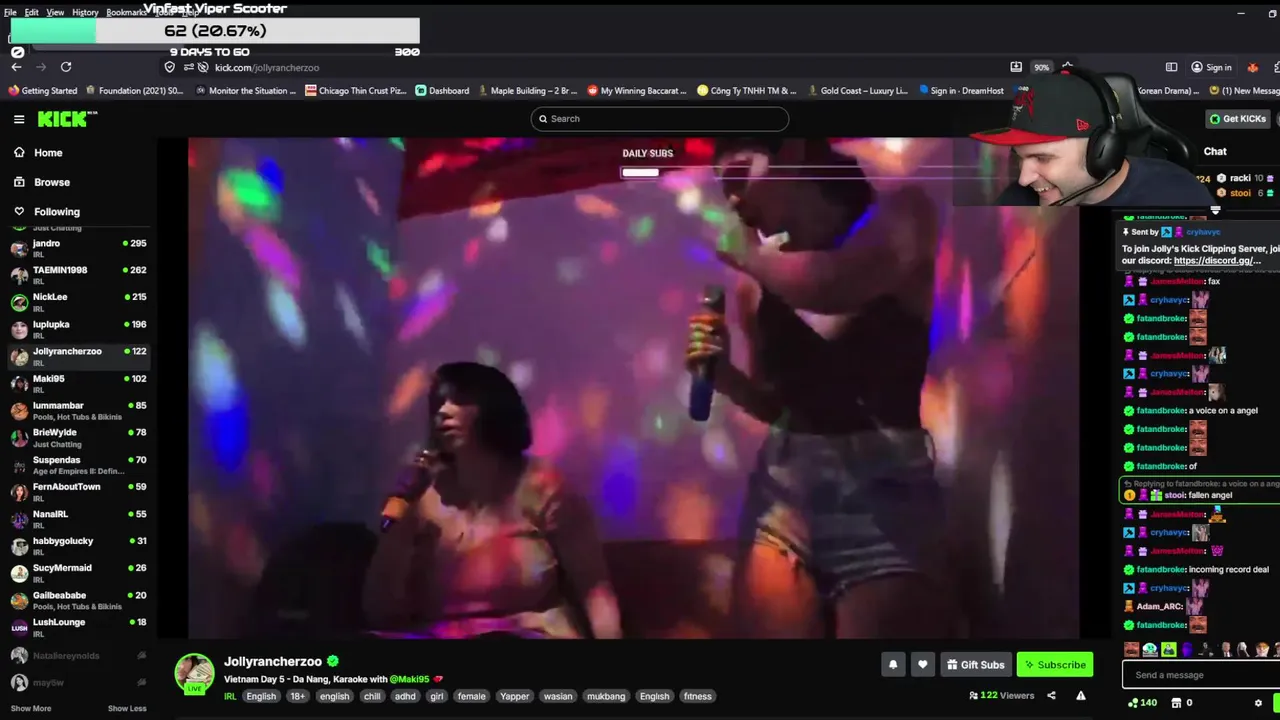Open jandro channel in Following list
Image resolution: width=1280 pixels, height=720 pixels.
click(78, 247)
